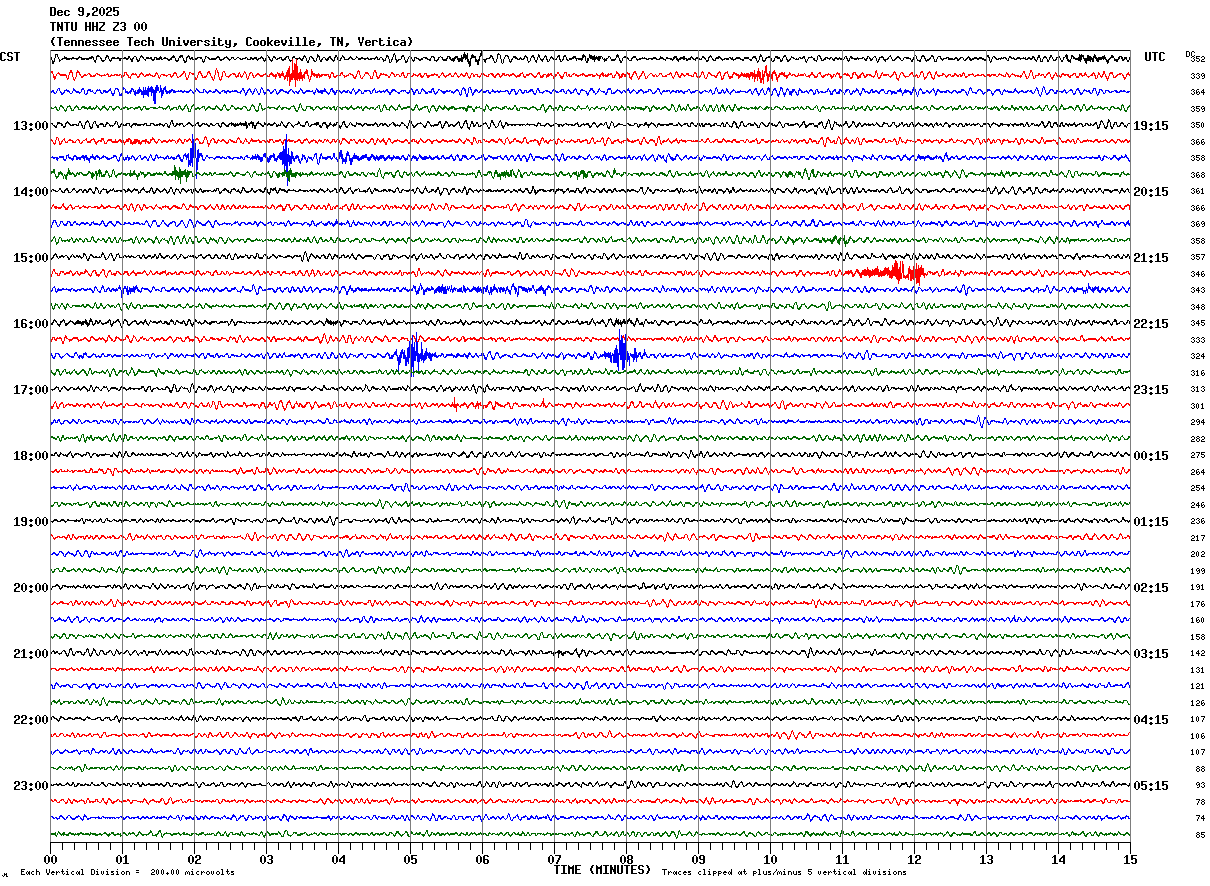The height and width of the screenshot is (886, 1210).
Task: Click the CST time zone label
Action: 10,57
